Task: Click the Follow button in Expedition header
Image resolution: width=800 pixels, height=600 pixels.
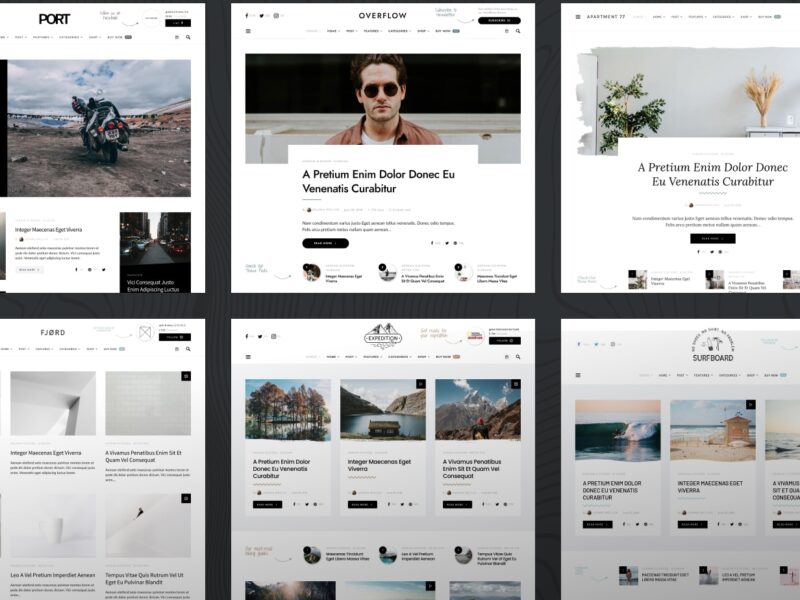Action: (x=505, y=340)
